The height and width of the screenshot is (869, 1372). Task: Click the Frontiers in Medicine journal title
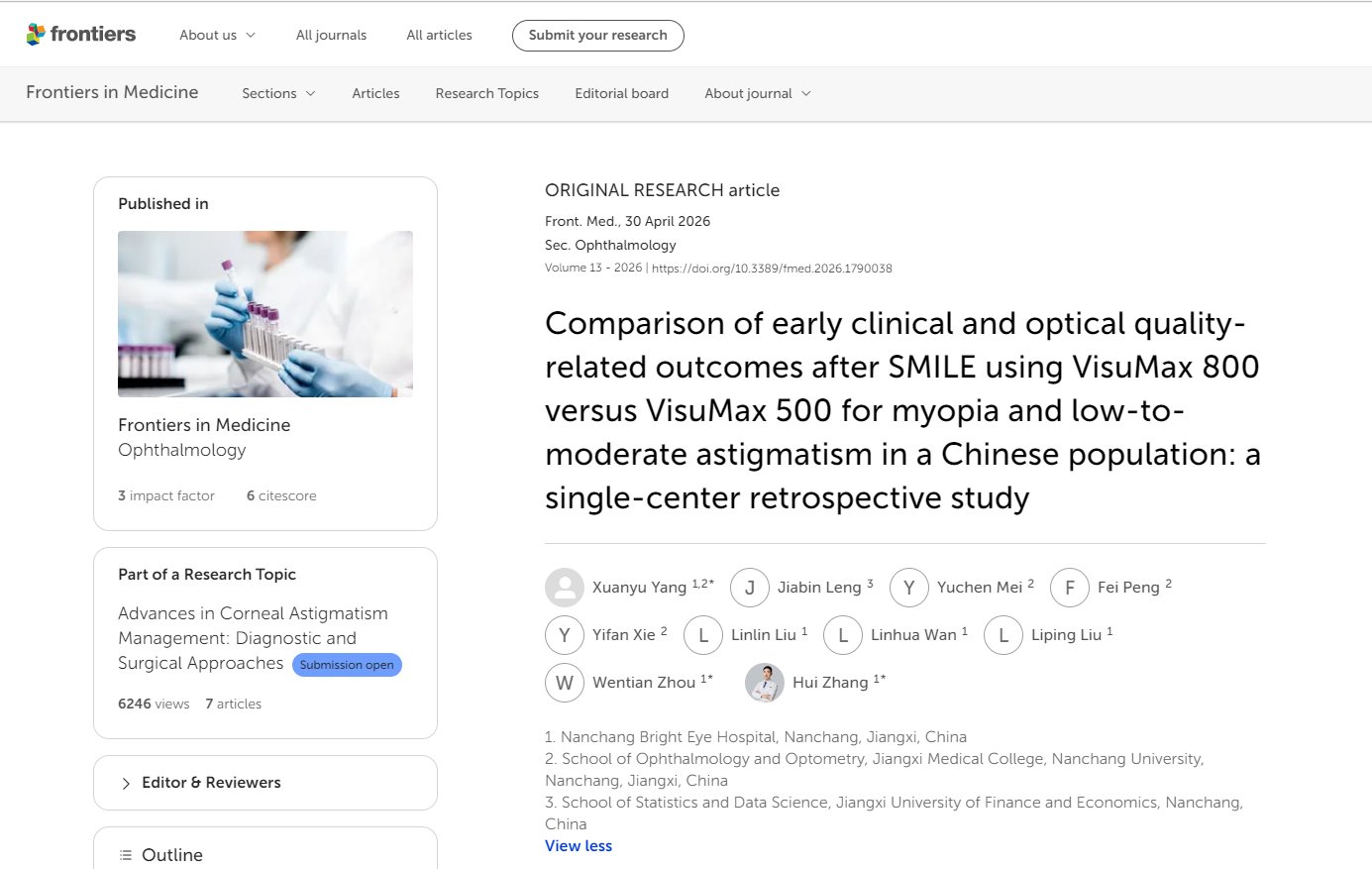pos(112,92)
